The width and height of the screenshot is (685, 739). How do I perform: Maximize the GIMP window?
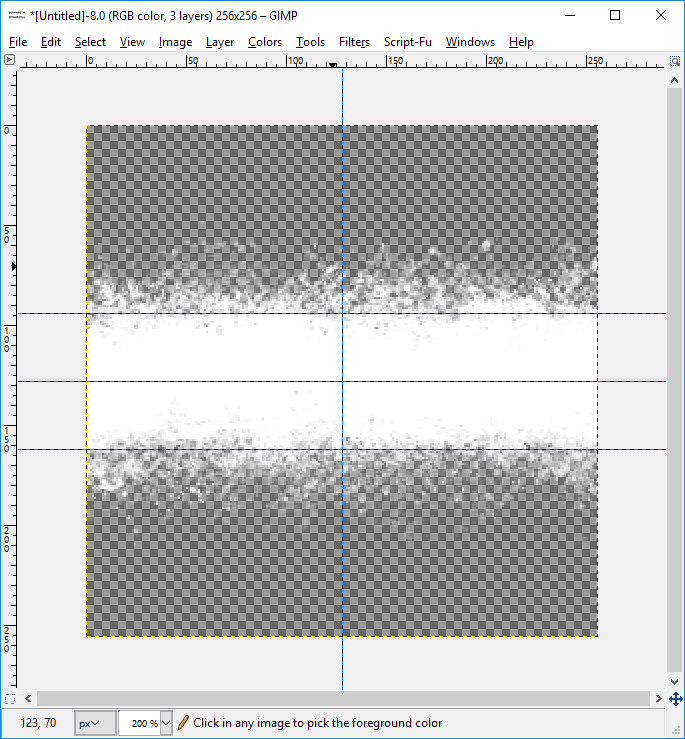coord(615,16)
